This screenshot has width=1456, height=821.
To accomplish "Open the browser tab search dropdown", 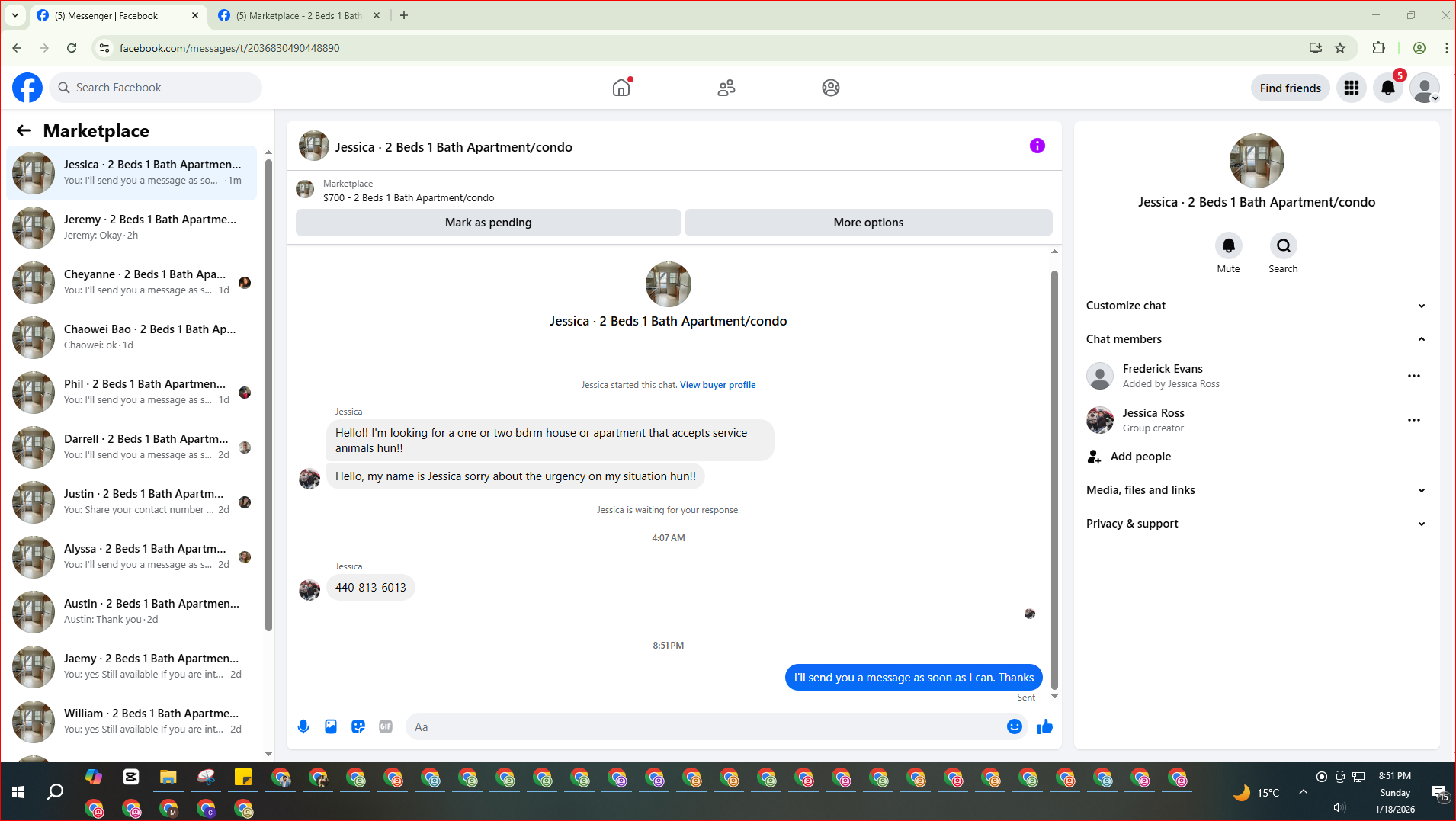I will pos(14,15).
